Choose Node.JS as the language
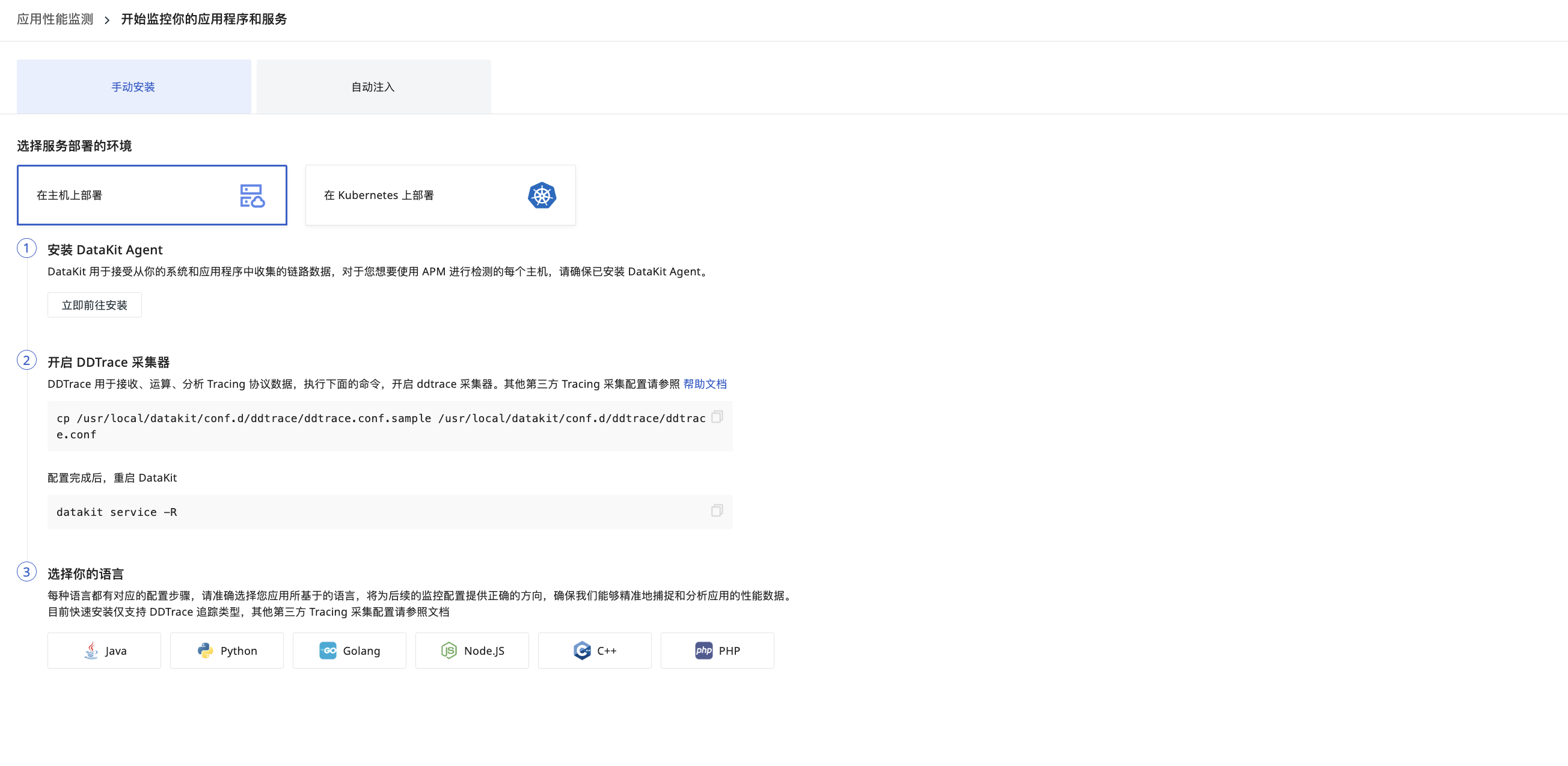 pyautogui.click(x=472, y=651)
